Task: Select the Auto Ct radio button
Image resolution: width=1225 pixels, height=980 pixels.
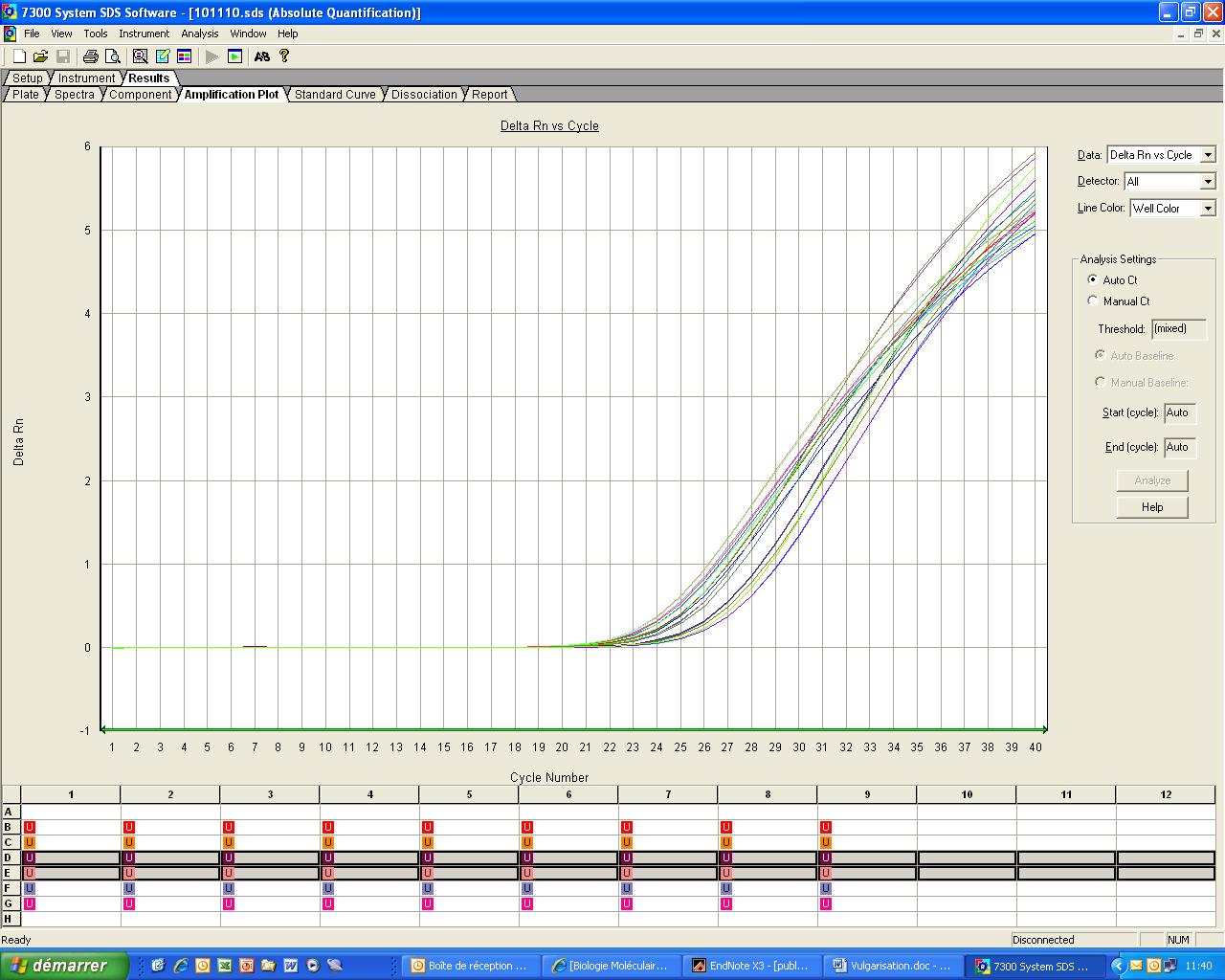Action: [1093, 279]
